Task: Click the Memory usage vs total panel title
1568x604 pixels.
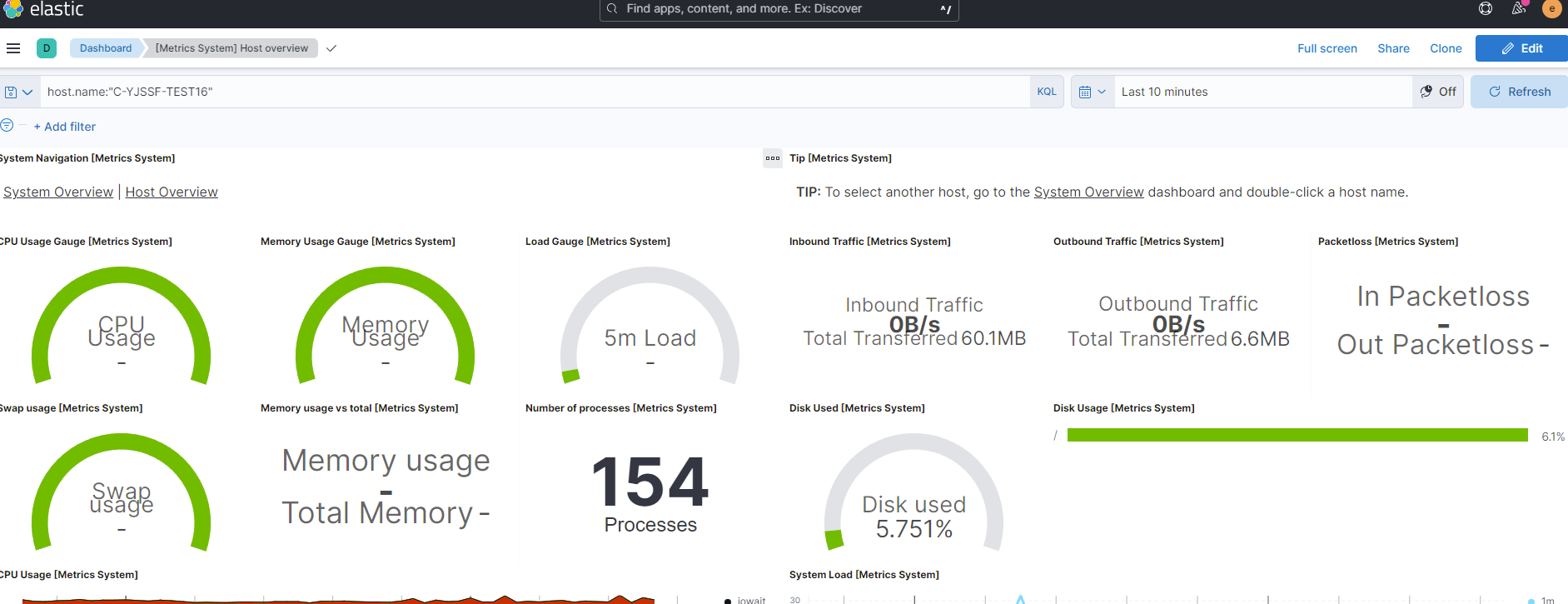Action: pyautogui.click(x=359, y=408)
